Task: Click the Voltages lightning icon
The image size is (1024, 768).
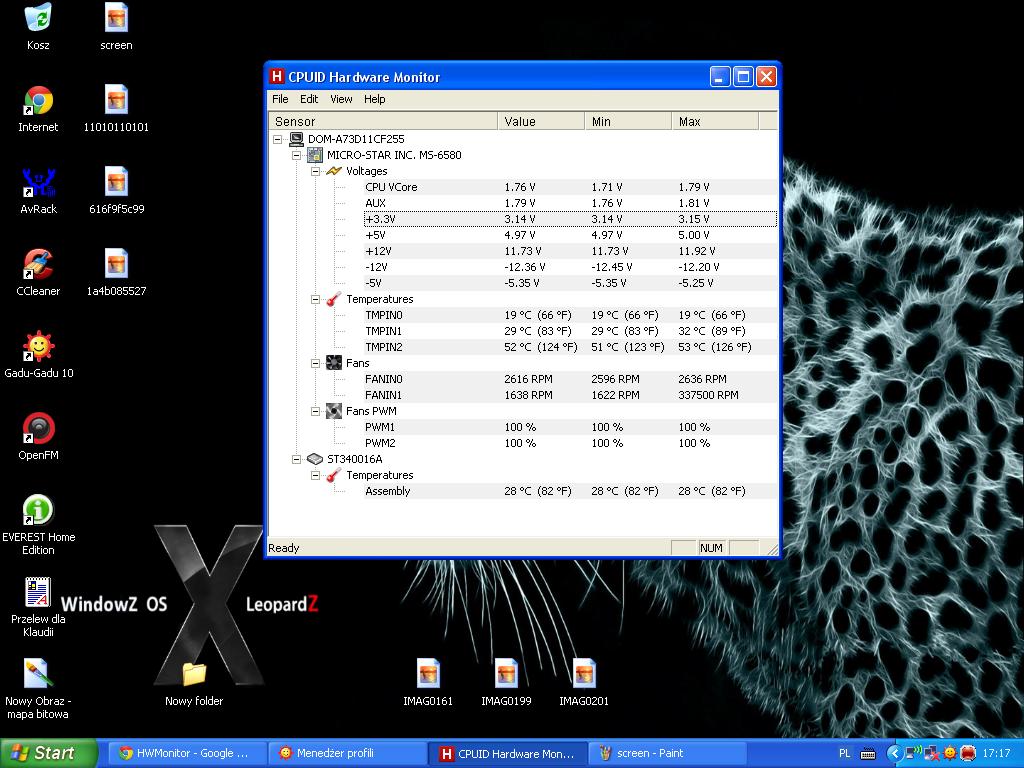Action: [x=334, y=171]
